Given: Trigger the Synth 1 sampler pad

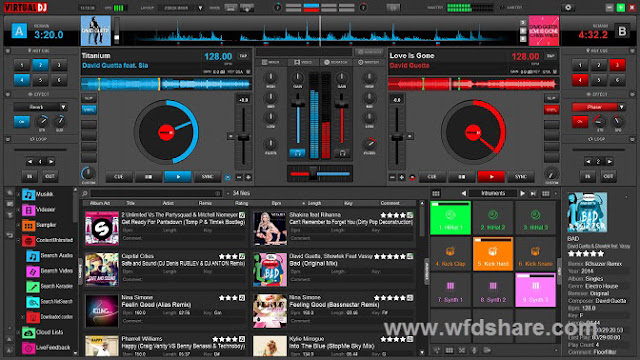Looking at the screenshot, I should point(450,290).
